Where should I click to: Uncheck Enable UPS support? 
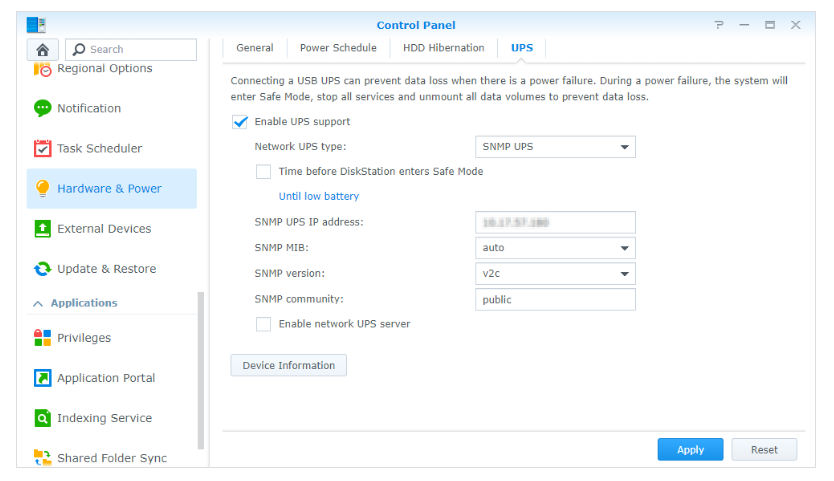click(x=240, y=122)
